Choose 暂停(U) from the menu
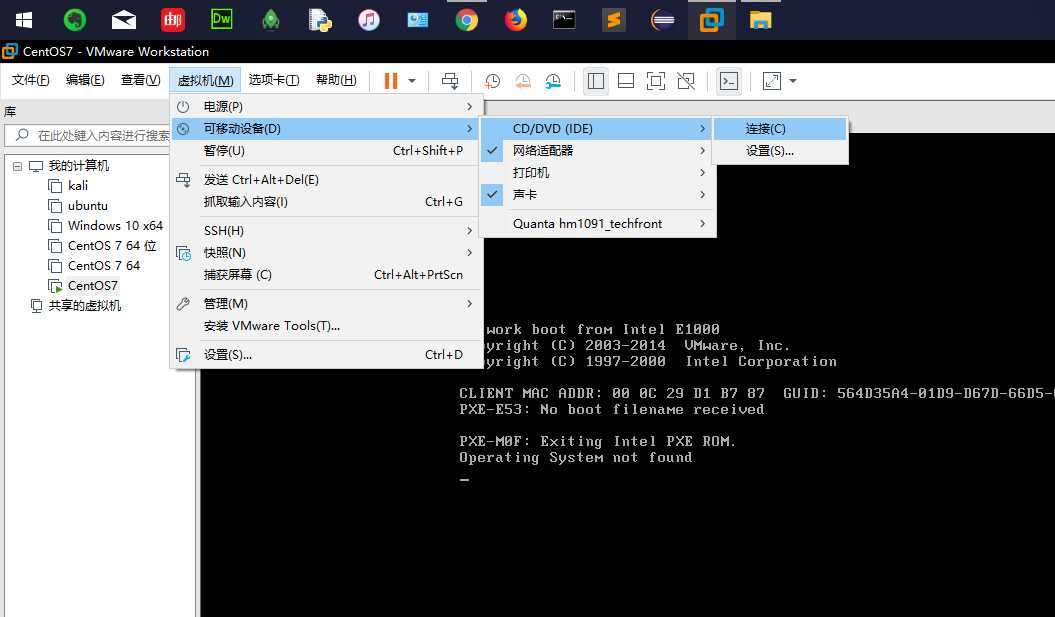Image resolution: width=1055 pixels, height=617 pixels. pos(326,151)
